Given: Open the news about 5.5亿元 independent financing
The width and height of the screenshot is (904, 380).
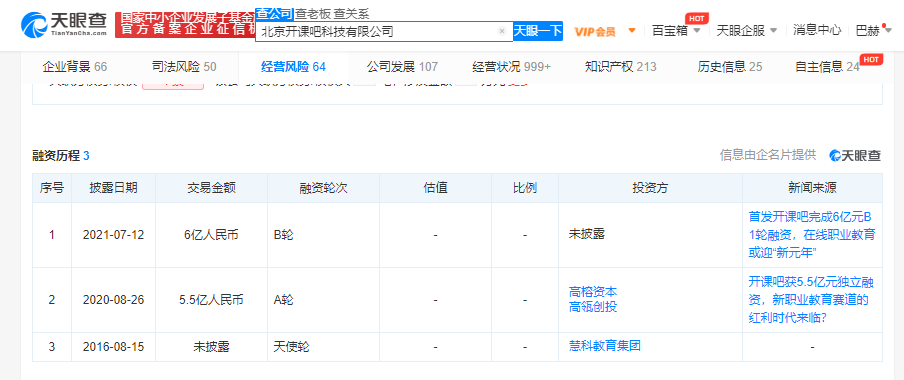Looking at the screenshot, I should (x=812, y=300).
